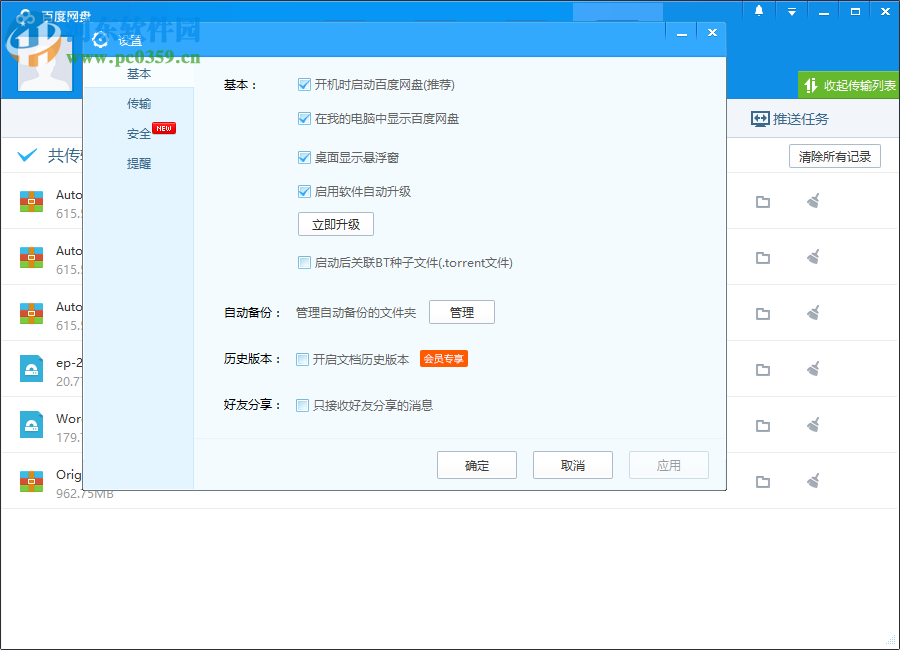Click the blue document icon for ep-2 file

[31, 370]
